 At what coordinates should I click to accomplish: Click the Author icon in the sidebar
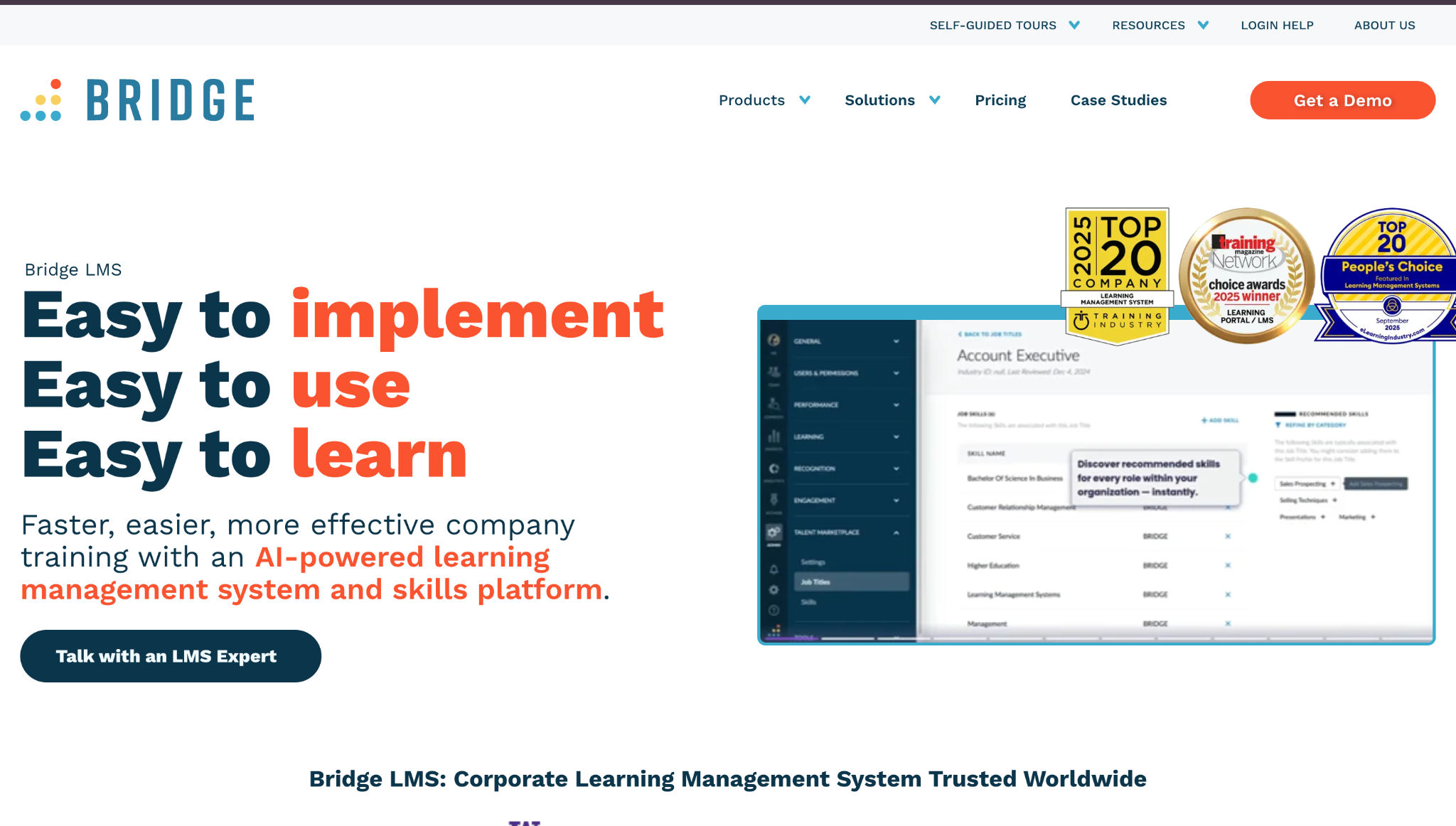coord(774,500)
